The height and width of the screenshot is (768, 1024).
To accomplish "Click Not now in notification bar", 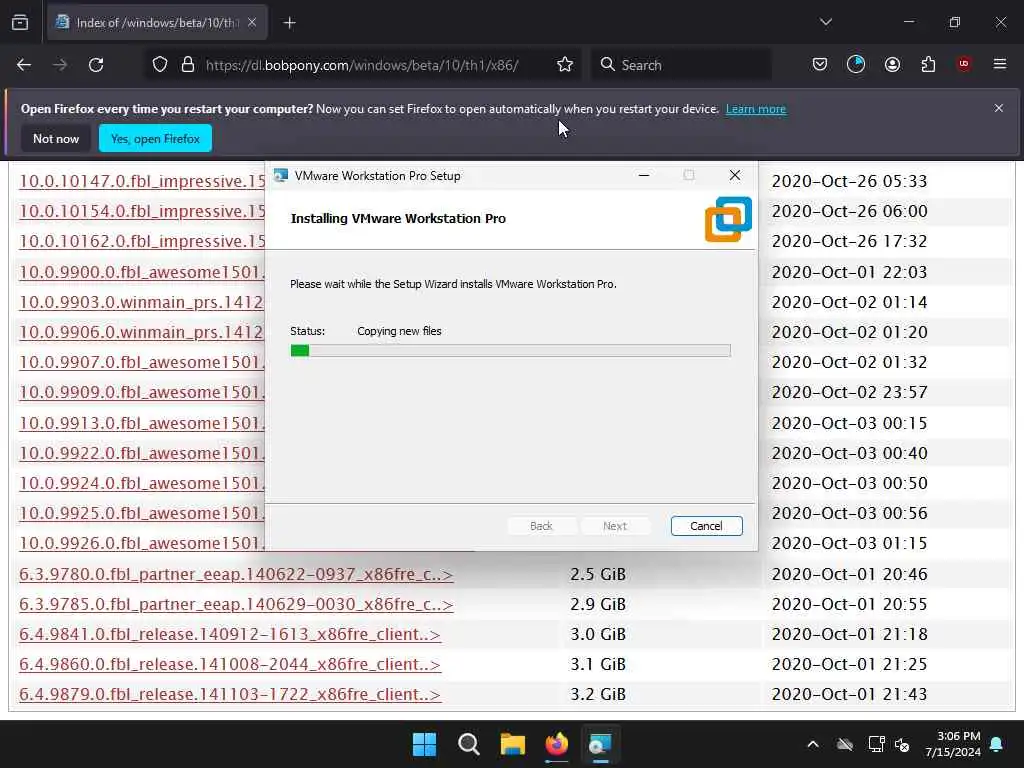I will click(x=56, y=138).
